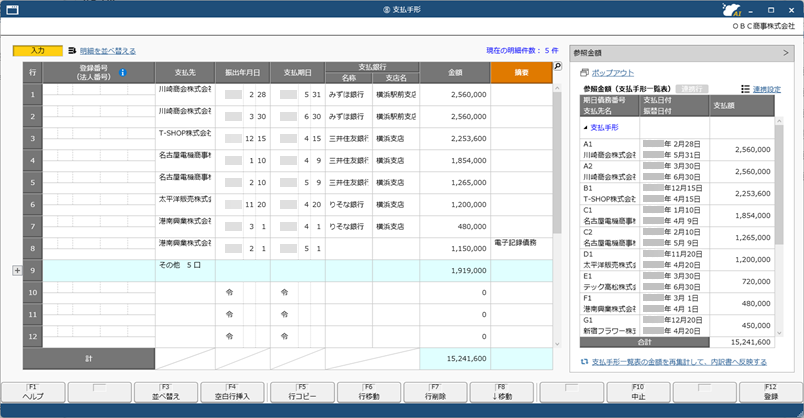Select the 支払期日 column header
804x418 pixels.
298,73
